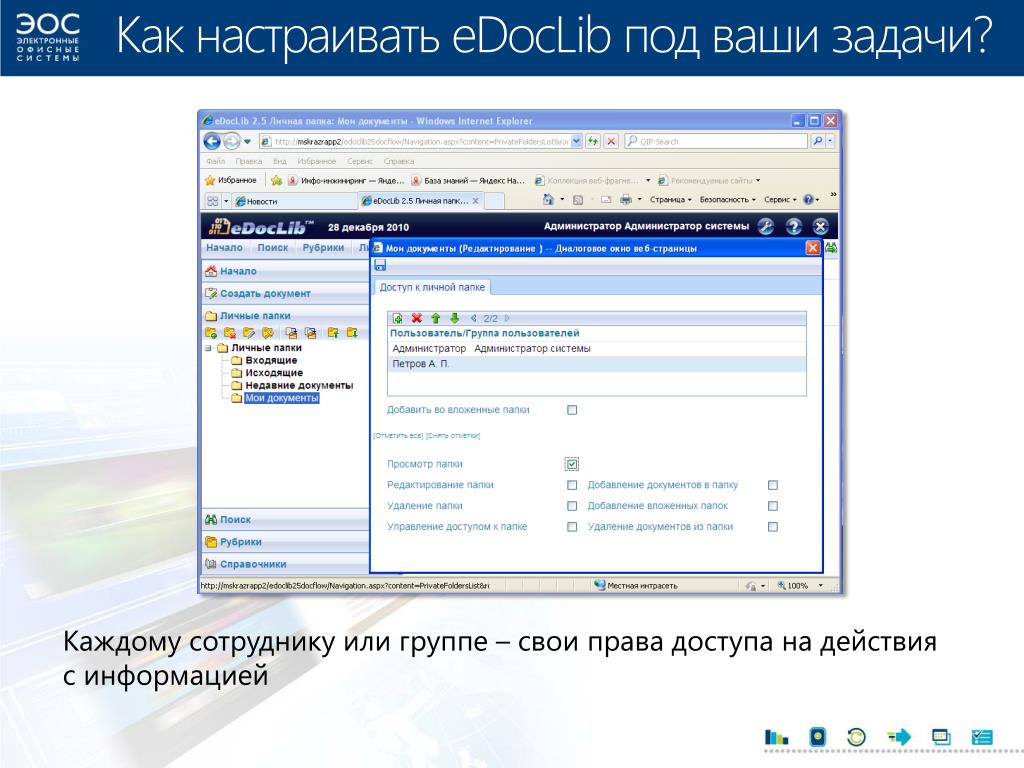The image size is (1024, 768).
Task: Open search provider dropdown arrow
Action: pos(830,141)
